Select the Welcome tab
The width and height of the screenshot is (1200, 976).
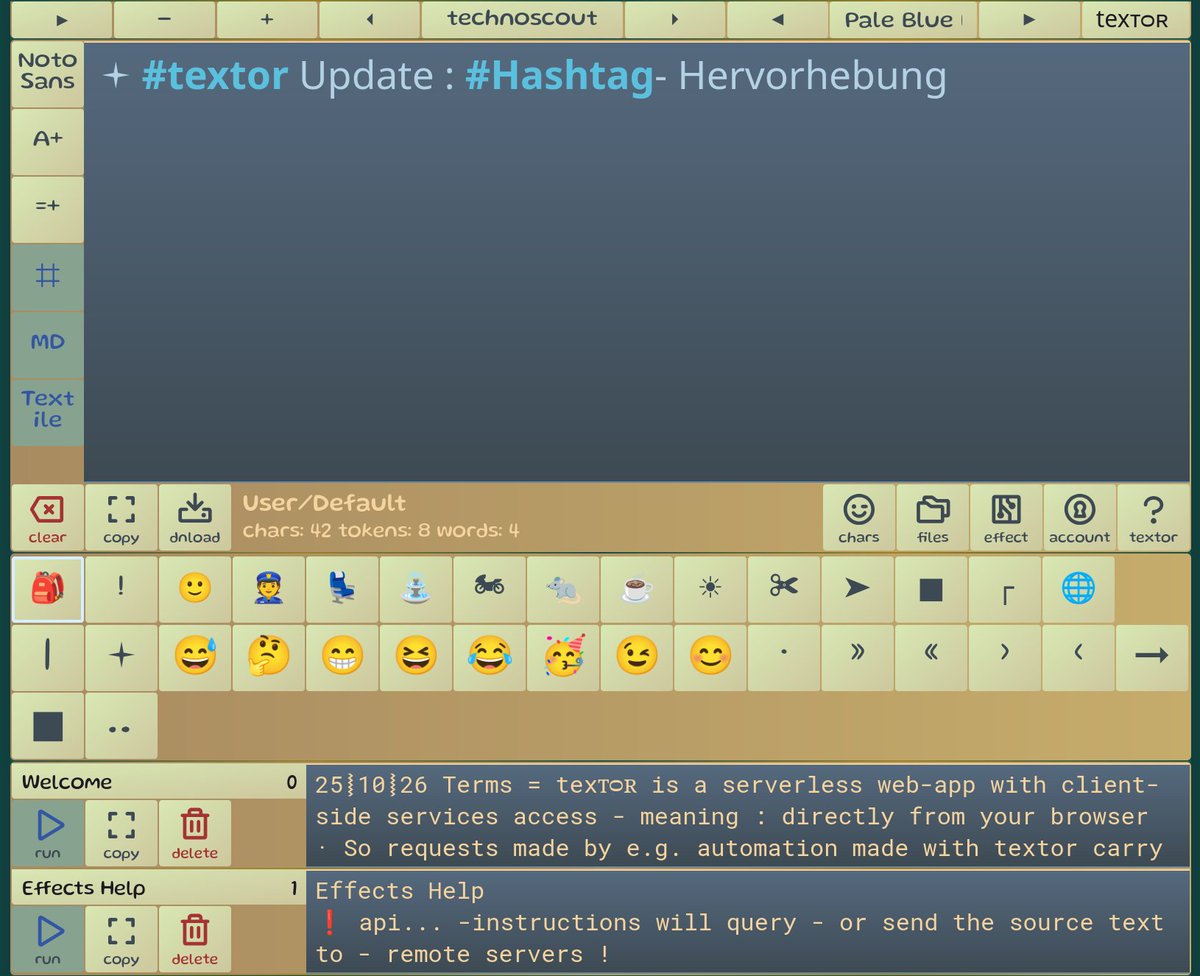tap(150, 783)
